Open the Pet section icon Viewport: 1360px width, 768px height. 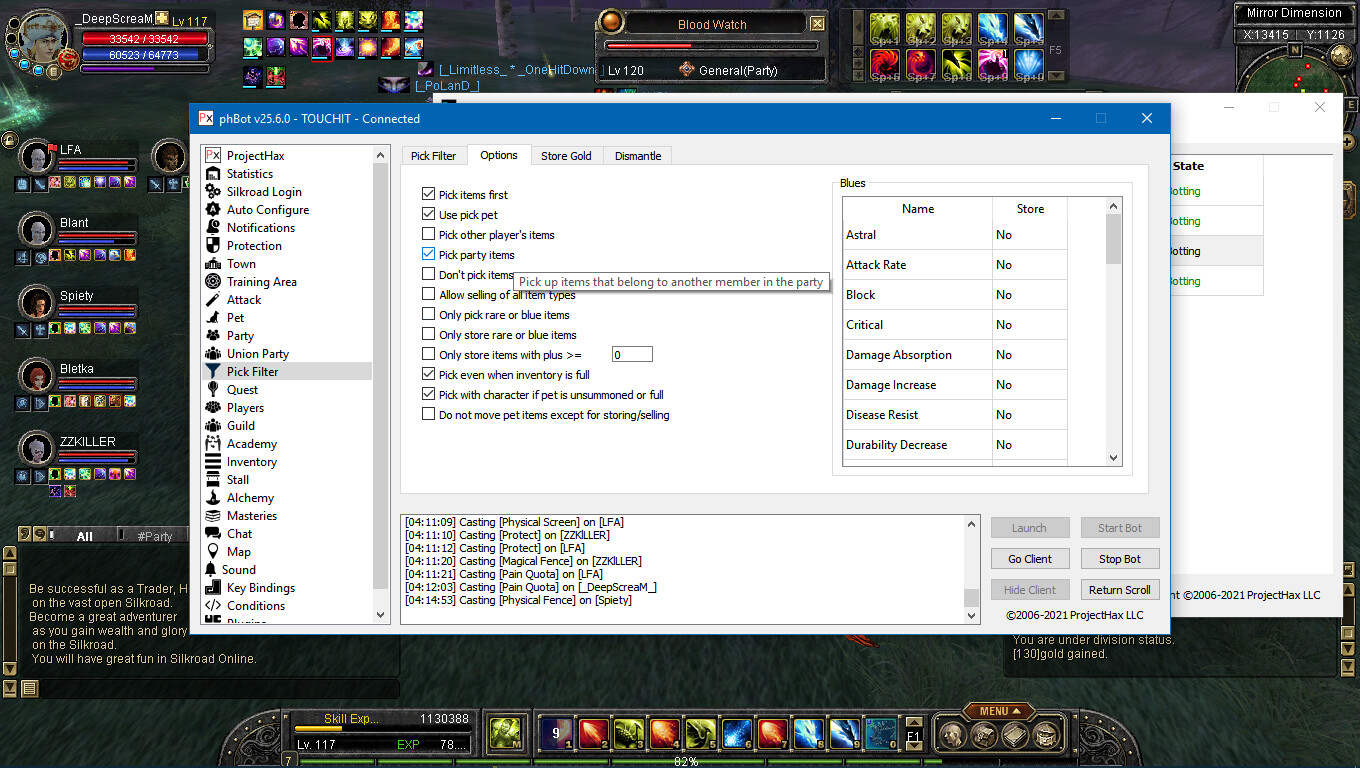pos(212,318)
